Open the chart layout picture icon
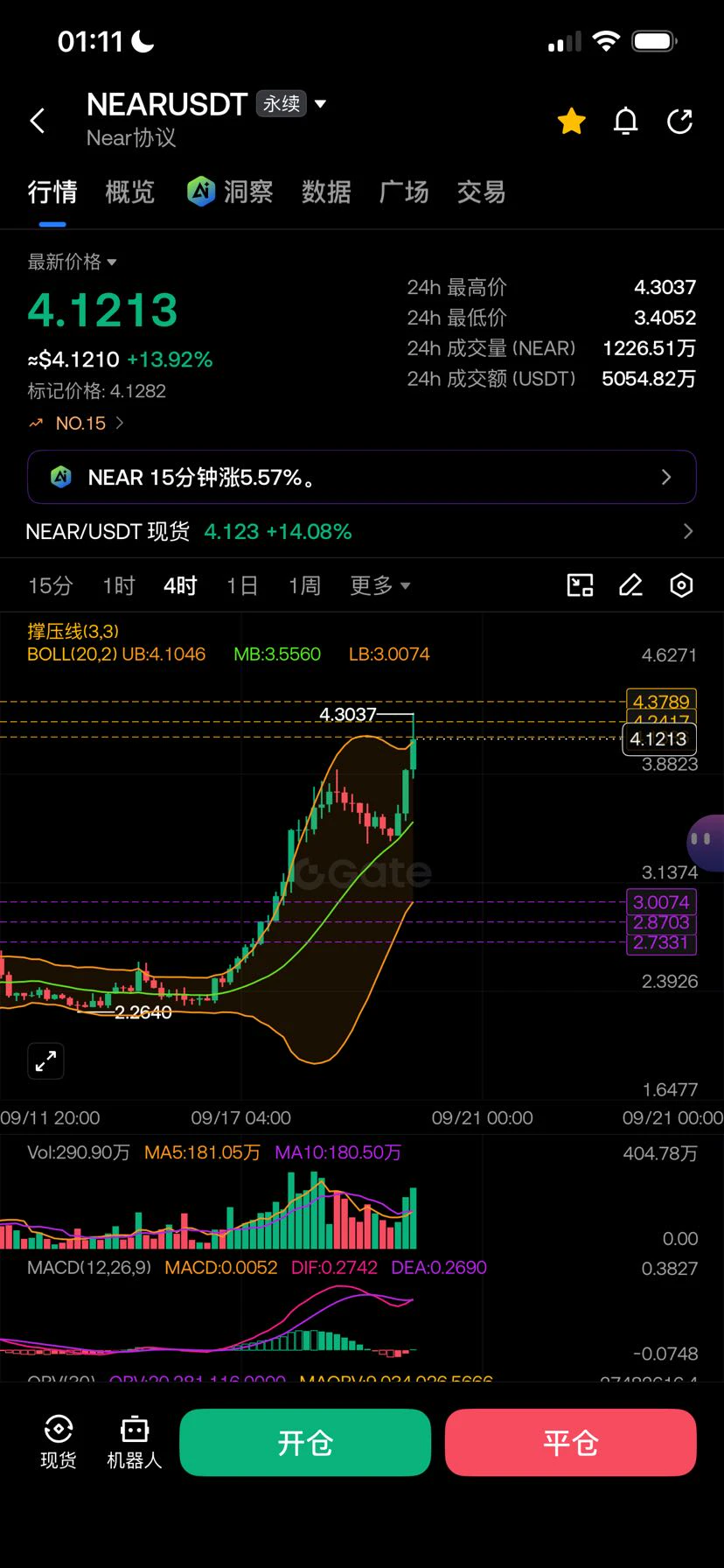This screenshot has height=1568, width=724. 581,585
